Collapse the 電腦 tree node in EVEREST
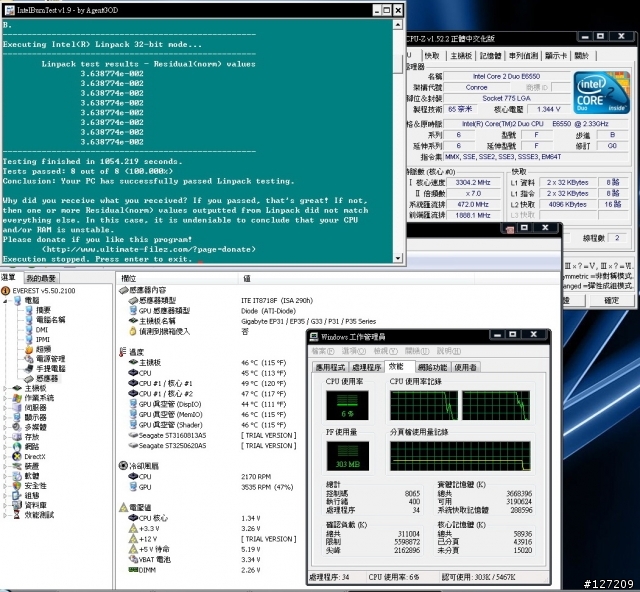This screenshot has width=640, height=592. (x=5, y=301)
